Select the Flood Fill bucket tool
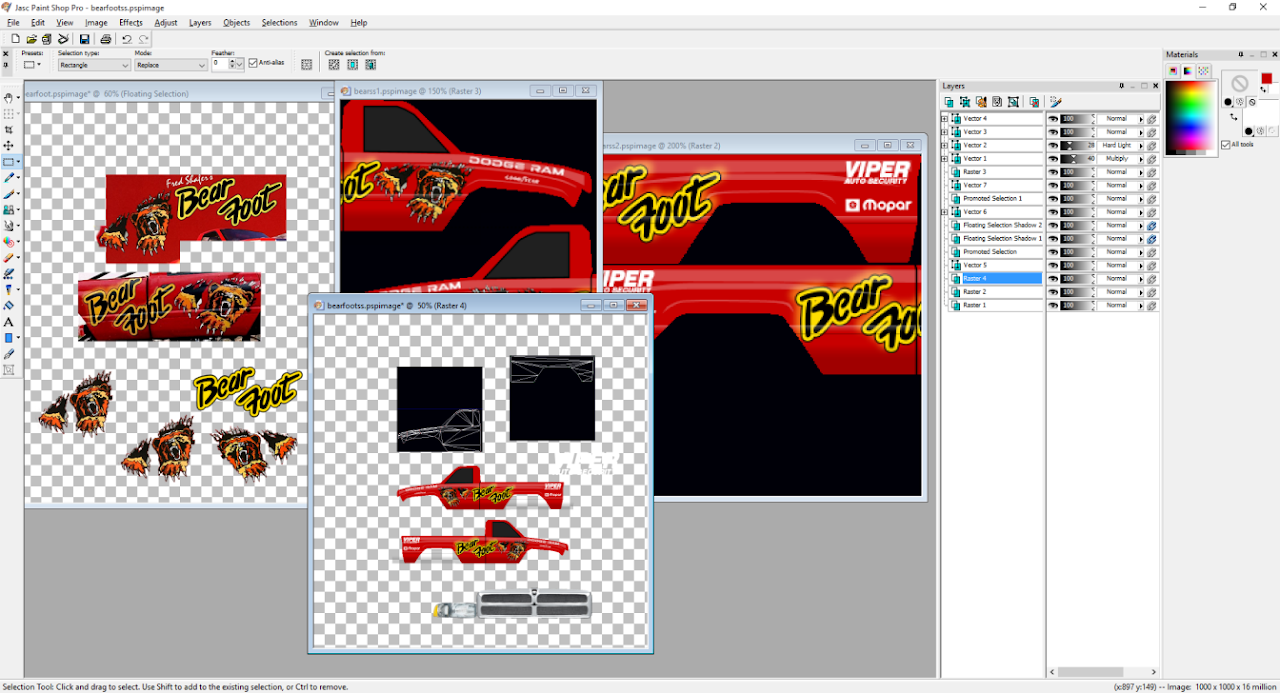Viewport: 1280px width, 693px height. (9, 305)
